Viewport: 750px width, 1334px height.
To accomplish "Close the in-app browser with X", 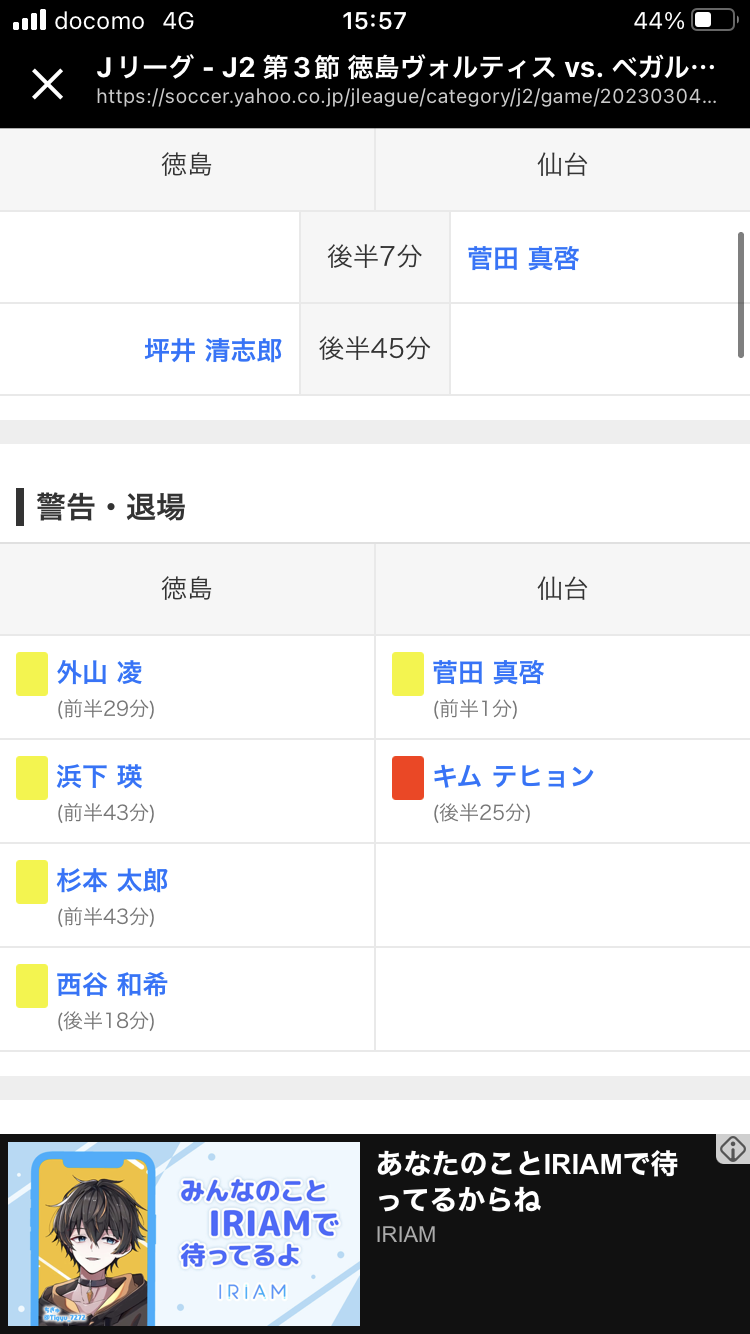I will pos(47,84).
